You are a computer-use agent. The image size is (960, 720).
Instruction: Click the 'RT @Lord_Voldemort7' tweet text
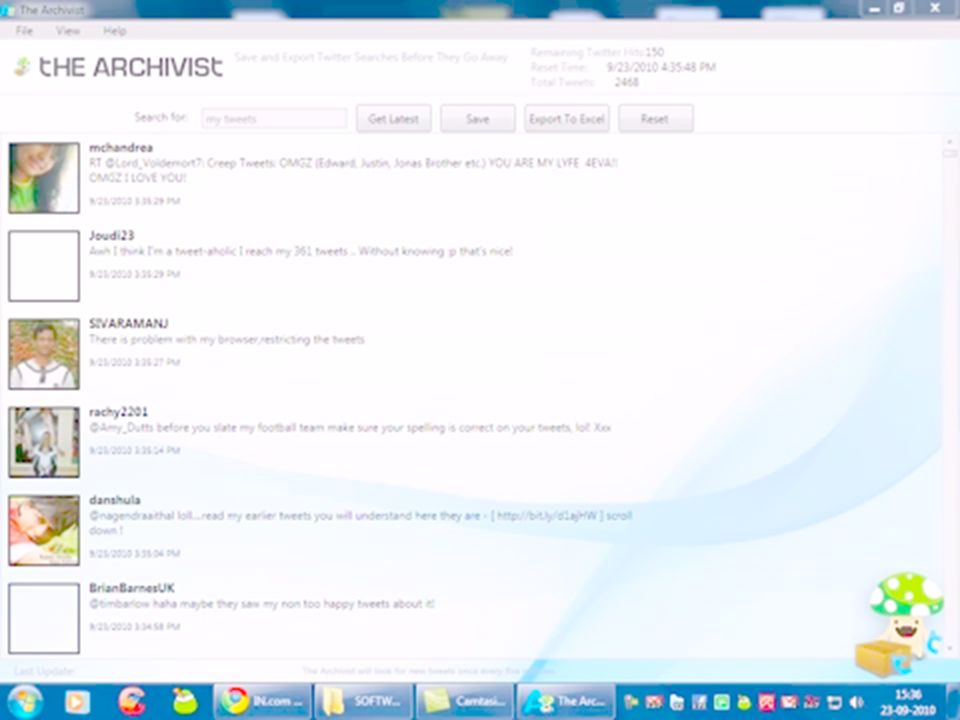pyautogui.click(x=353, y=170)
